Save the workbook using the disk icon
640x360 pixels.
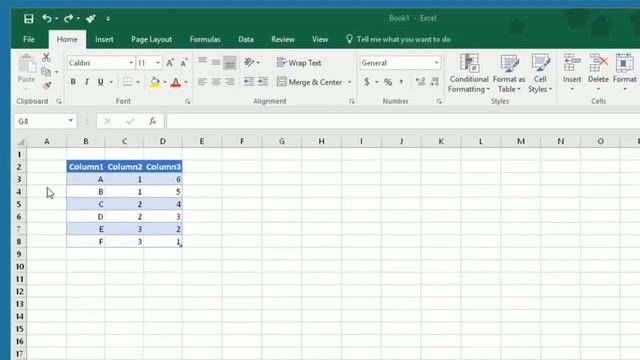(x=29, y=19)
